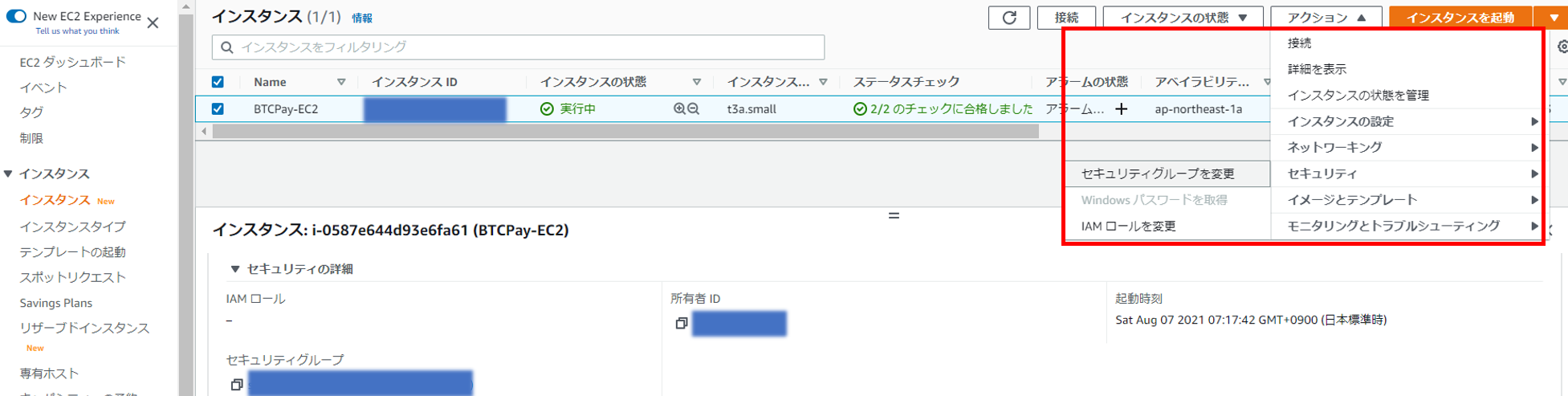Collapse the セキュリティの詳細 section
Viewport: 1568px width, 396px height.
coord(235,269)
